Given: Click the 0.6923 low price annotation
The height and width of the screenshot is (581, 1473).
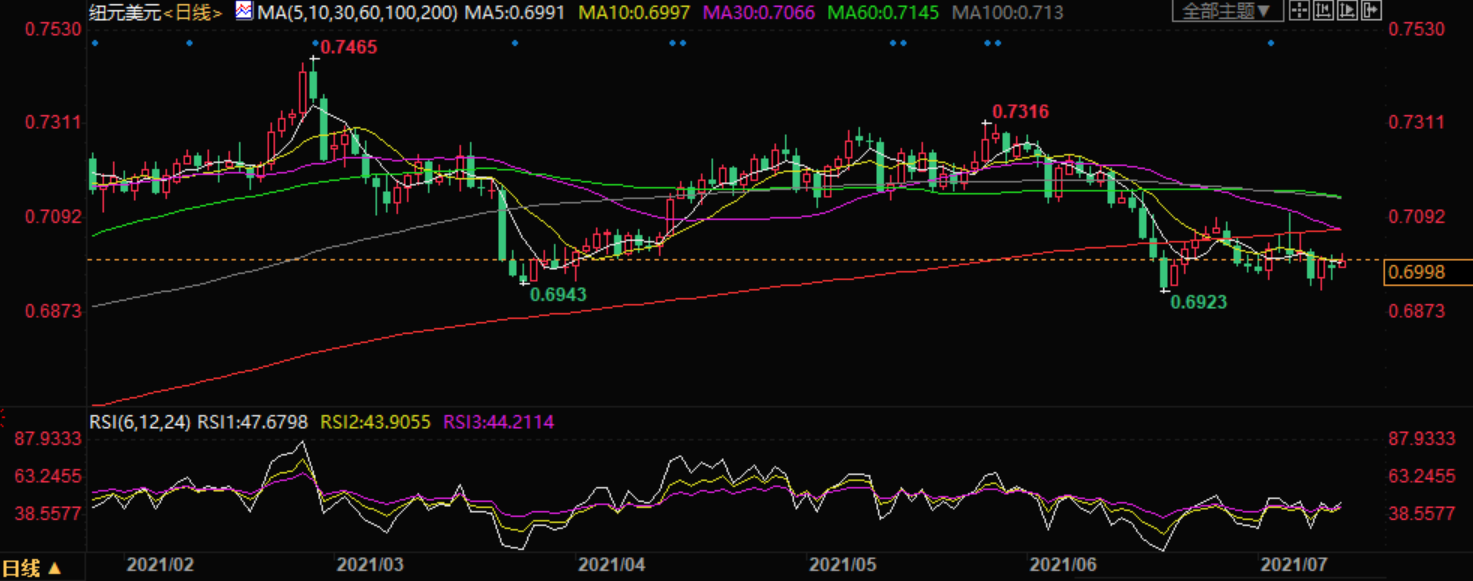Looking at the screenshot, I should click(x=1198, y=301).
